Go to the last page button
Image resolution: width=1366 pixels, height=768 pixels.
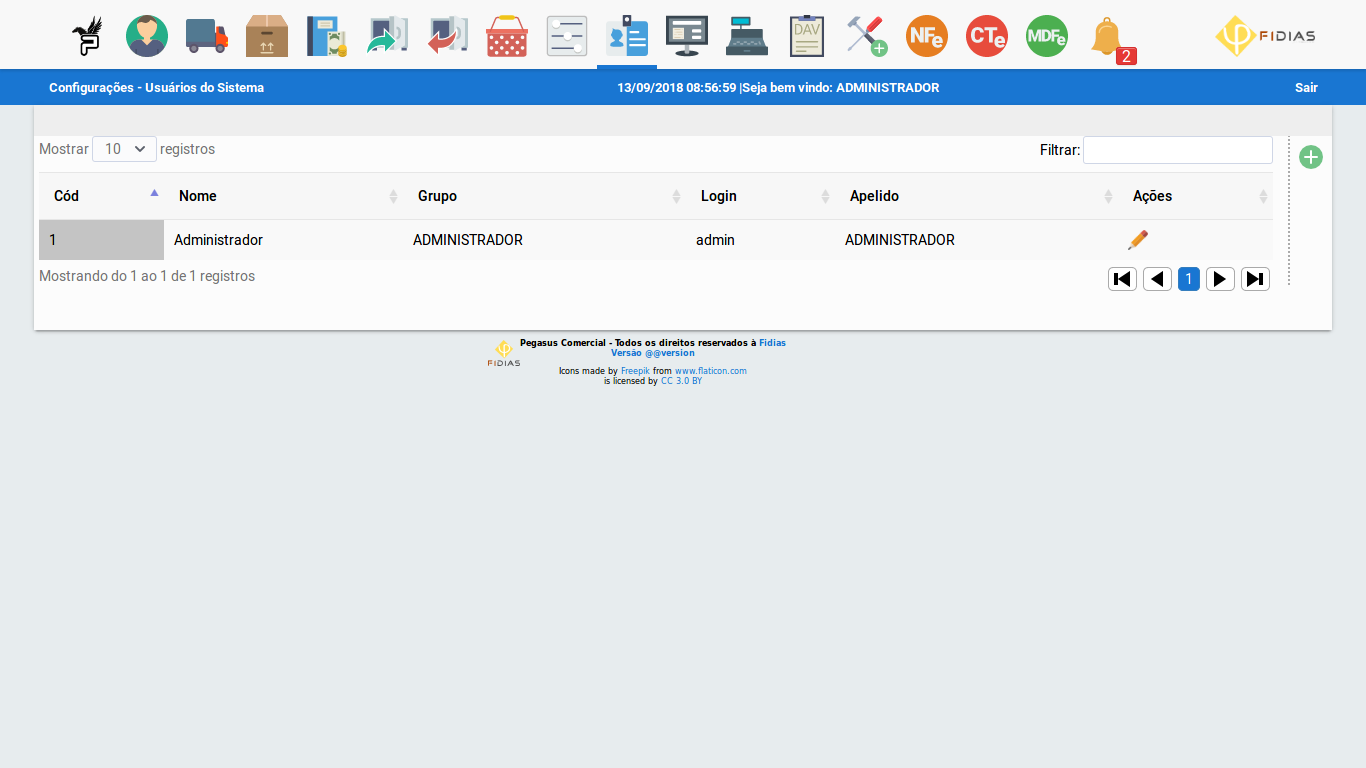pyautogui.click(x=1255, y=279)
